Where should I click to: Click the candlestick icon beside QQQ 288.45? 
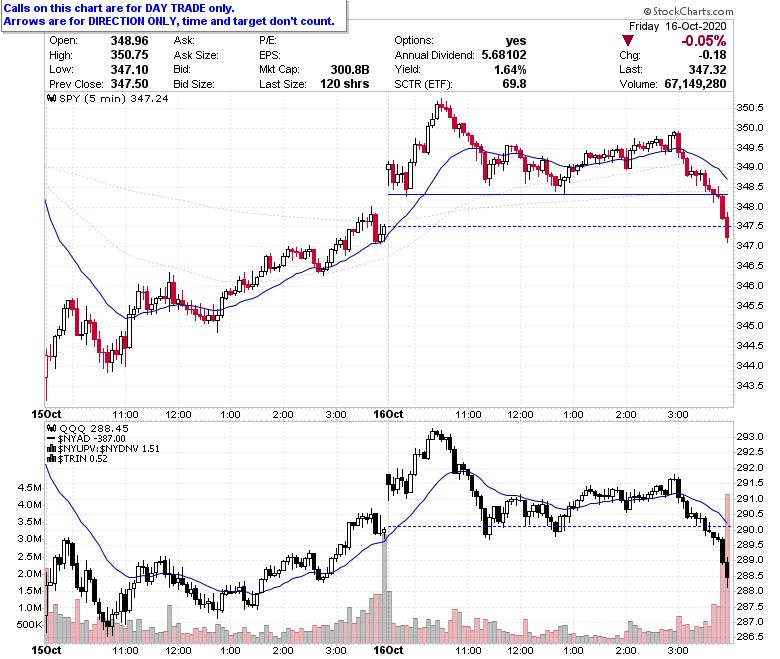coord(52,428)
